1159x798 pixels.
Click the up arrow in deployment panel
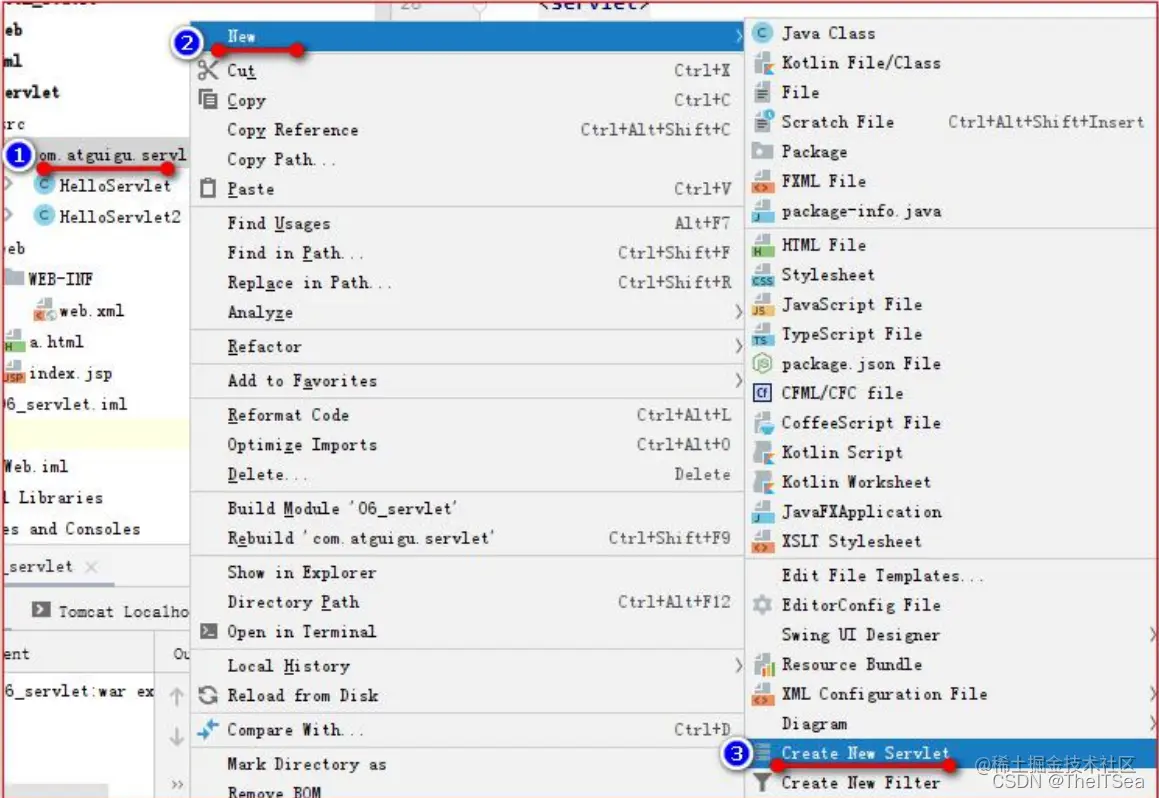click(176, 696)
